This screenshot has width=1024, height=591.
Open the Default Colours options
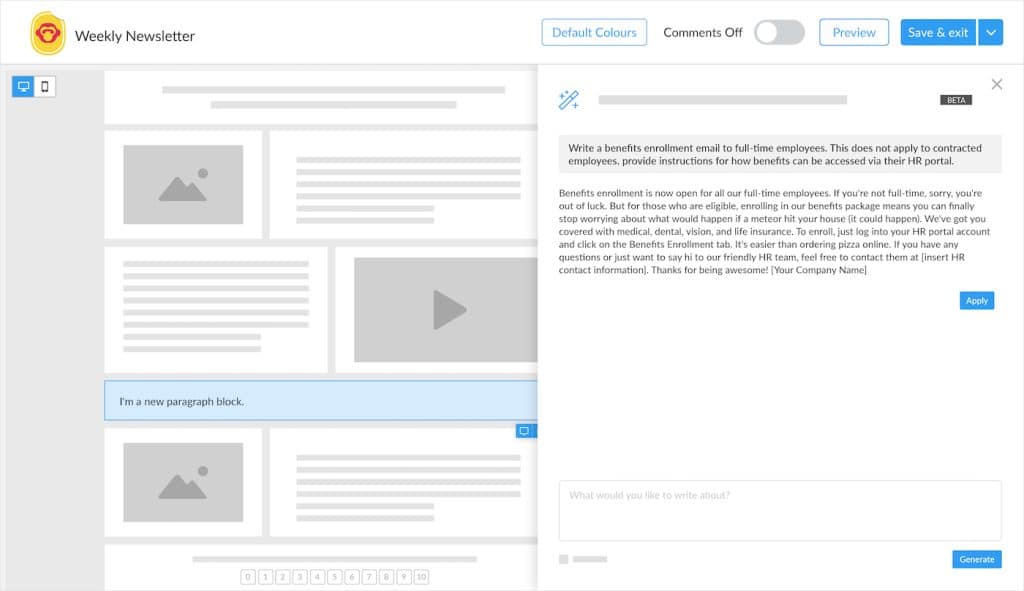[x=593, y=32]
